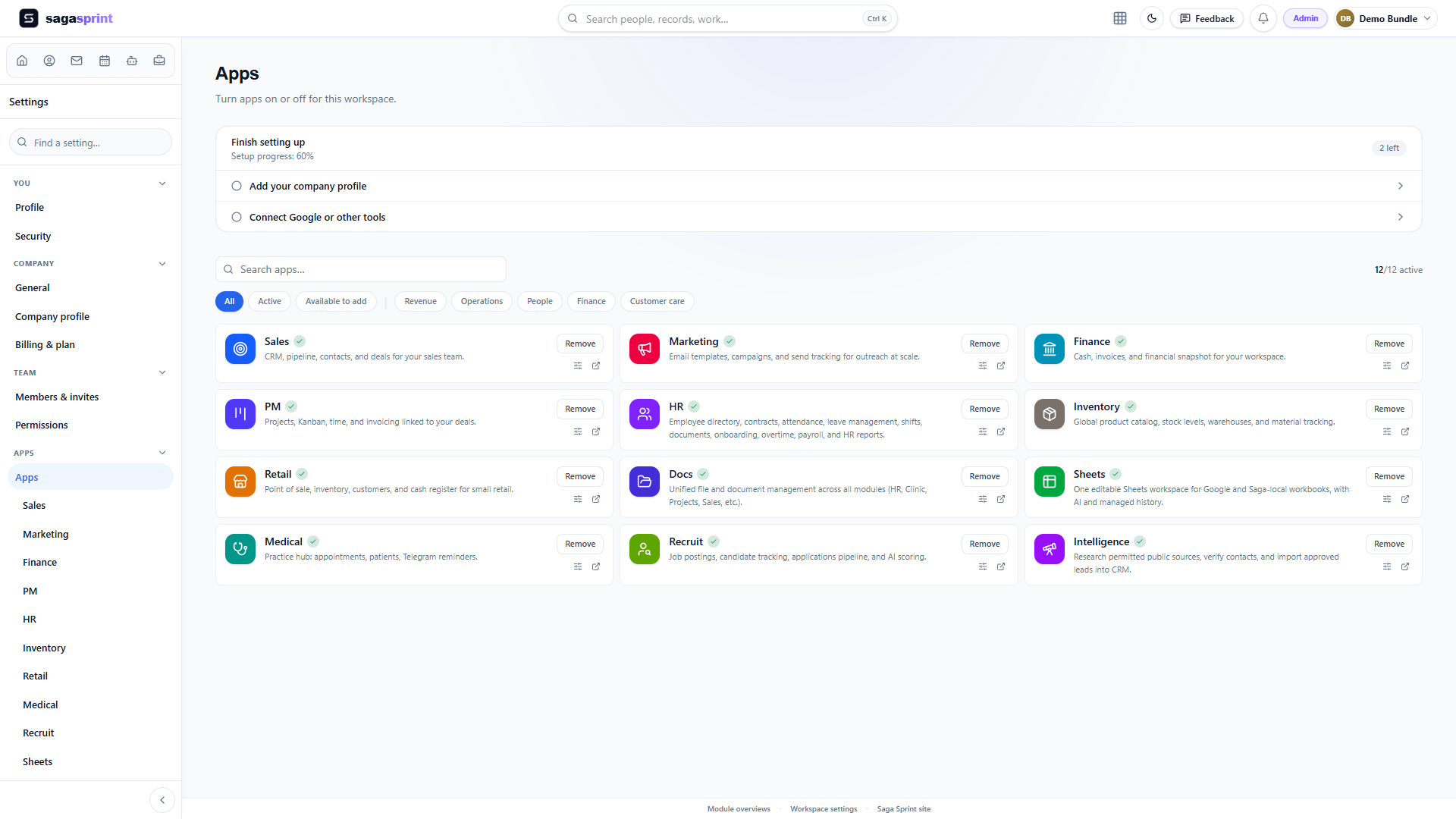
Task: Select the Available to add filter
Action: click(336, 301)
